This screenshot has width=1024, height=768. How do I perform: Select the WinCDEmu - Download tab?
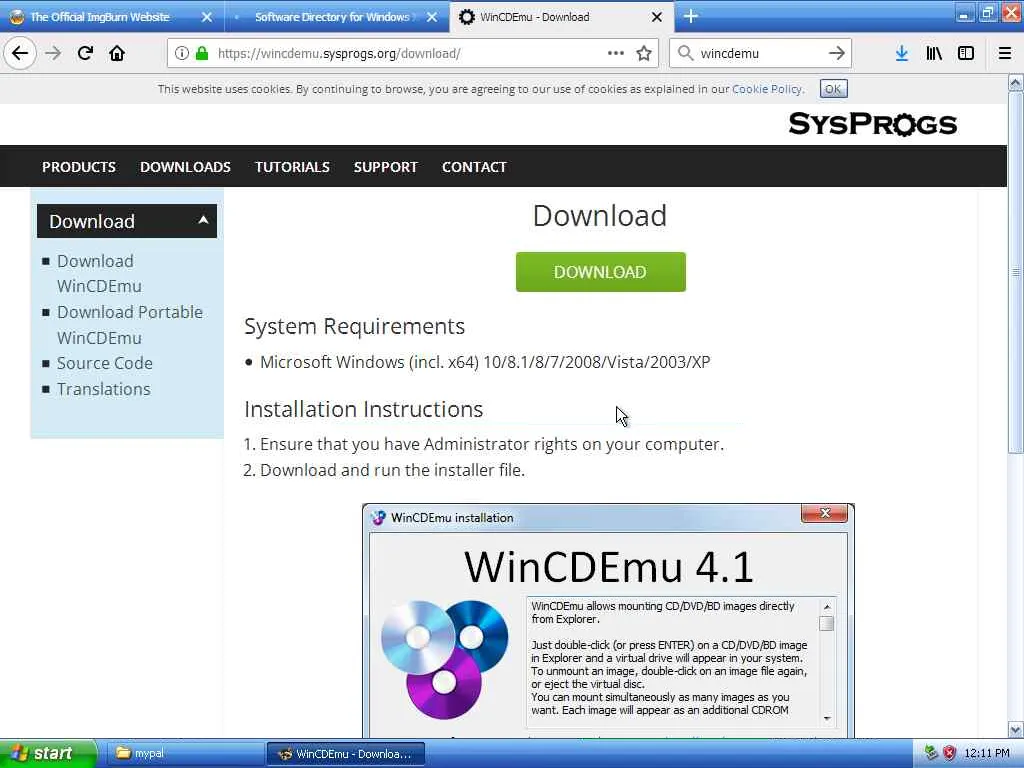[x=562, y=17]
